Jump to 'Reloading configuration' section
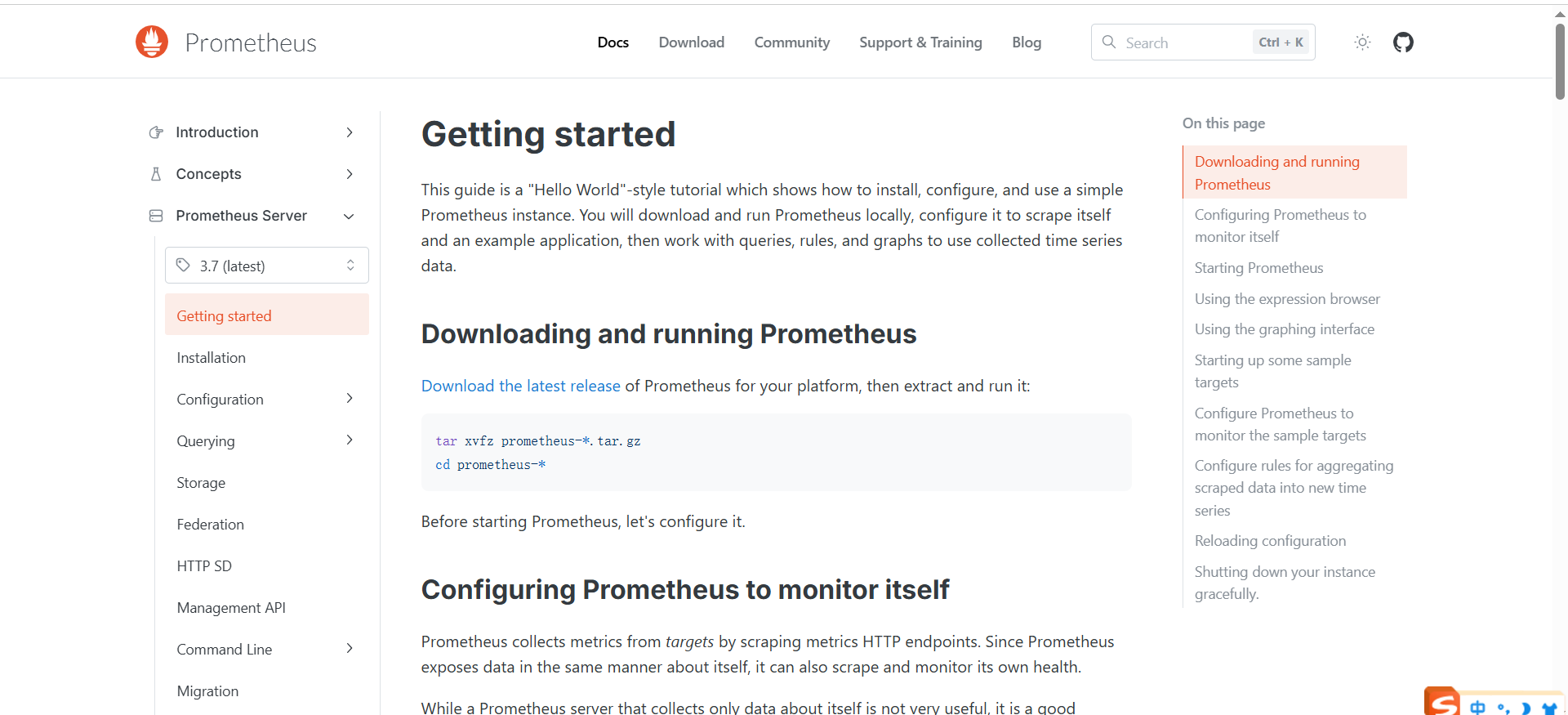 (1270, 541)
